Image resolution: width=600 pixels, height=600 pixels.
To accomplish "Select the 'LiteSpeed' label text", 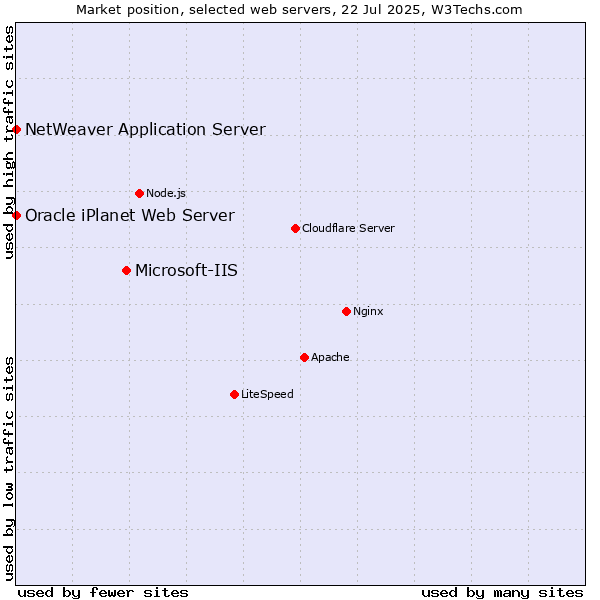I will pyautogui.click(x=267, y=394).
